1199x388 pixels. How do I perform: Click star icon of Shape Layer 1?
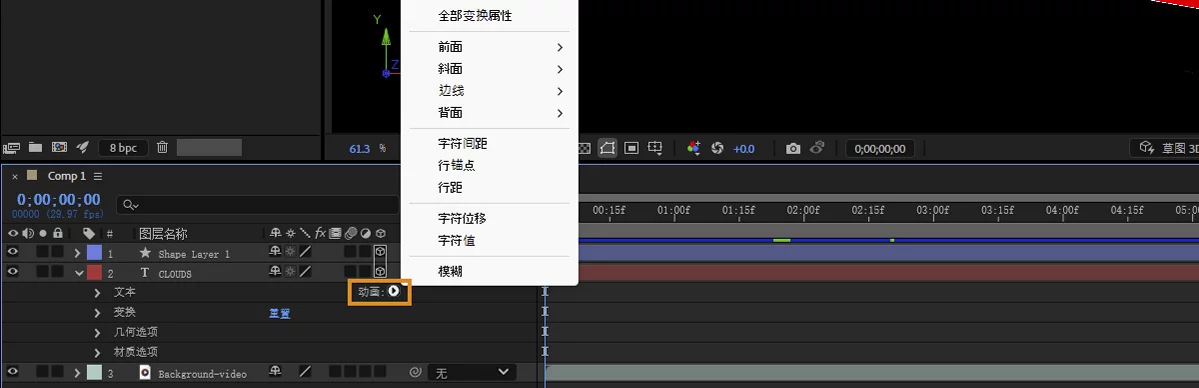point(145,253)
